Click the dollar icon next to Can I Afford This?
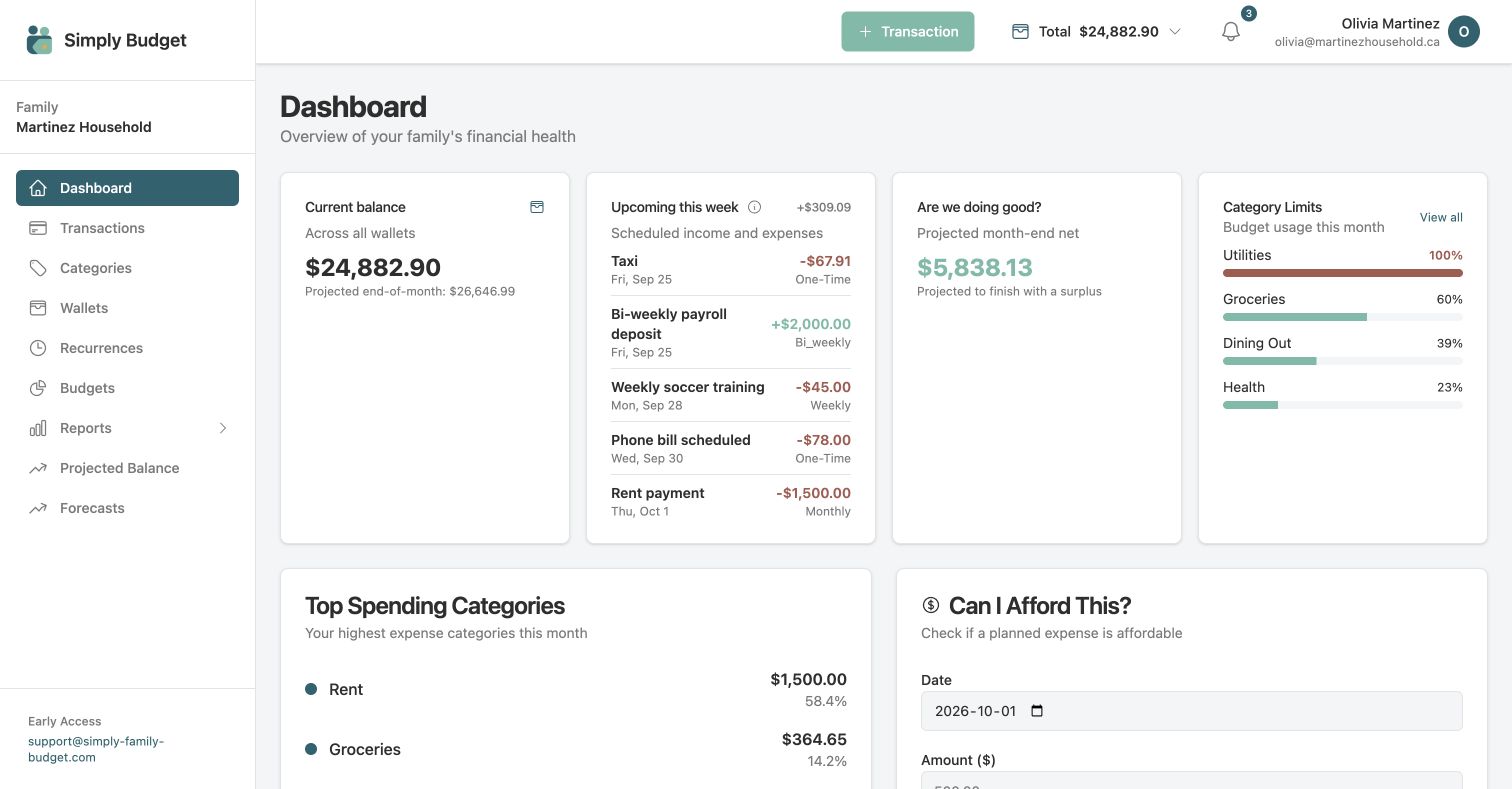1512x789 pixels. [931, 605]
